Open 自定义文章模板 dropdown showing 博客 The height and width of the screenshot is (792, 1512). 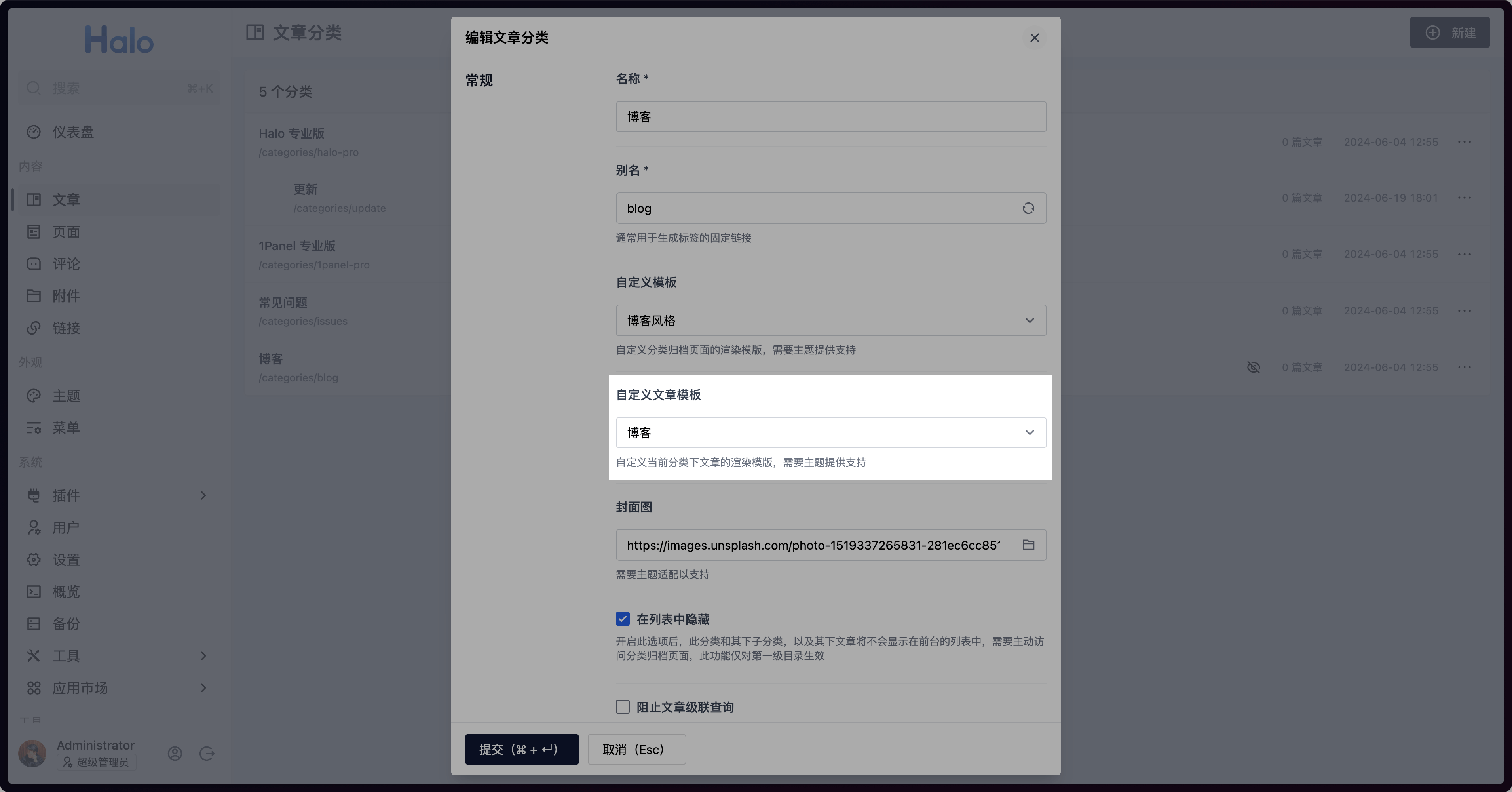click(x=830, y=433)
